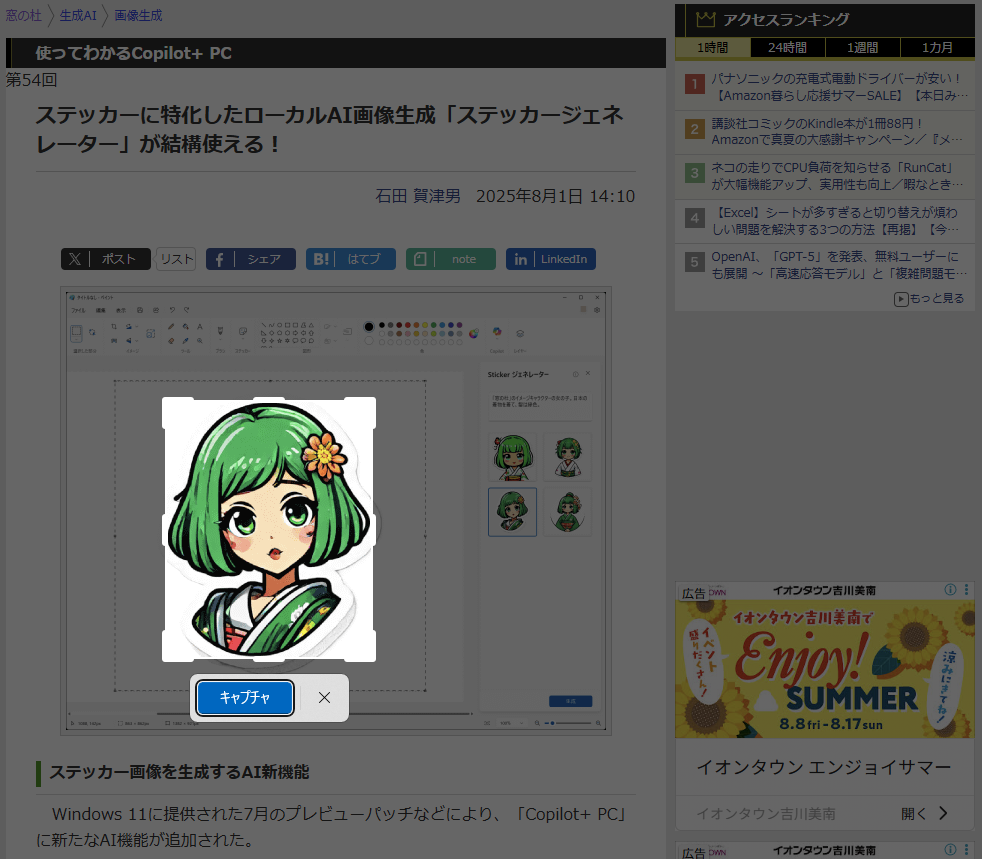Image resolution: width=982 pixels, height=859 pixels.
Task: Select the Pencil tool in Paint
Action: 171,327
